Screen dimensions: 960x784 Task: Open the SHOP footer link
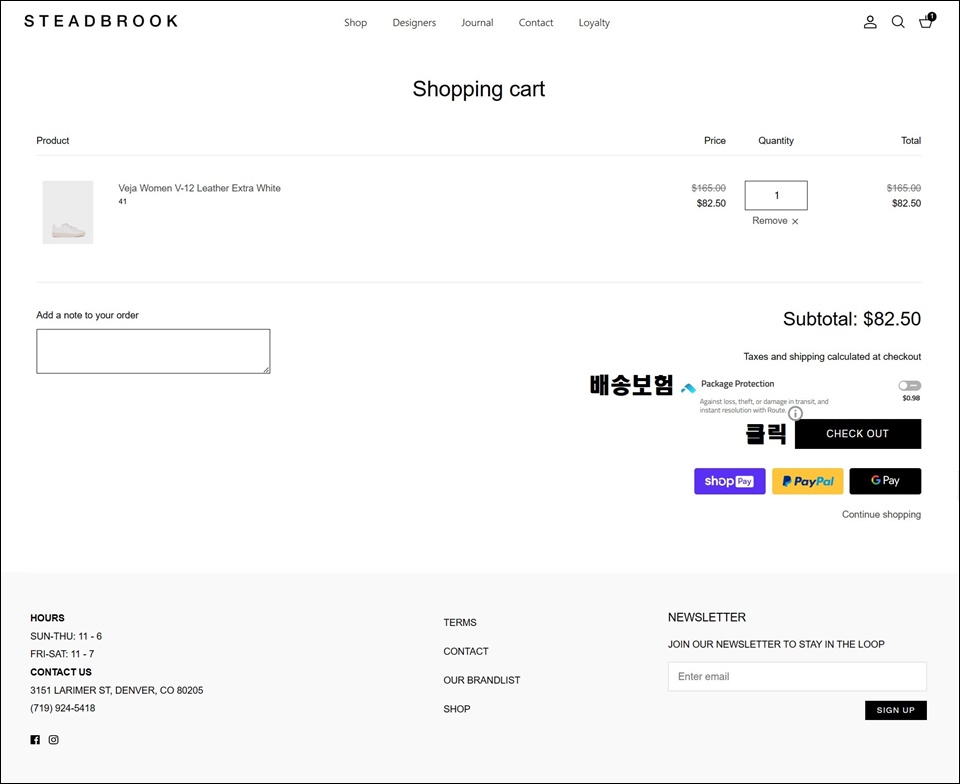(x=457, y=709)
